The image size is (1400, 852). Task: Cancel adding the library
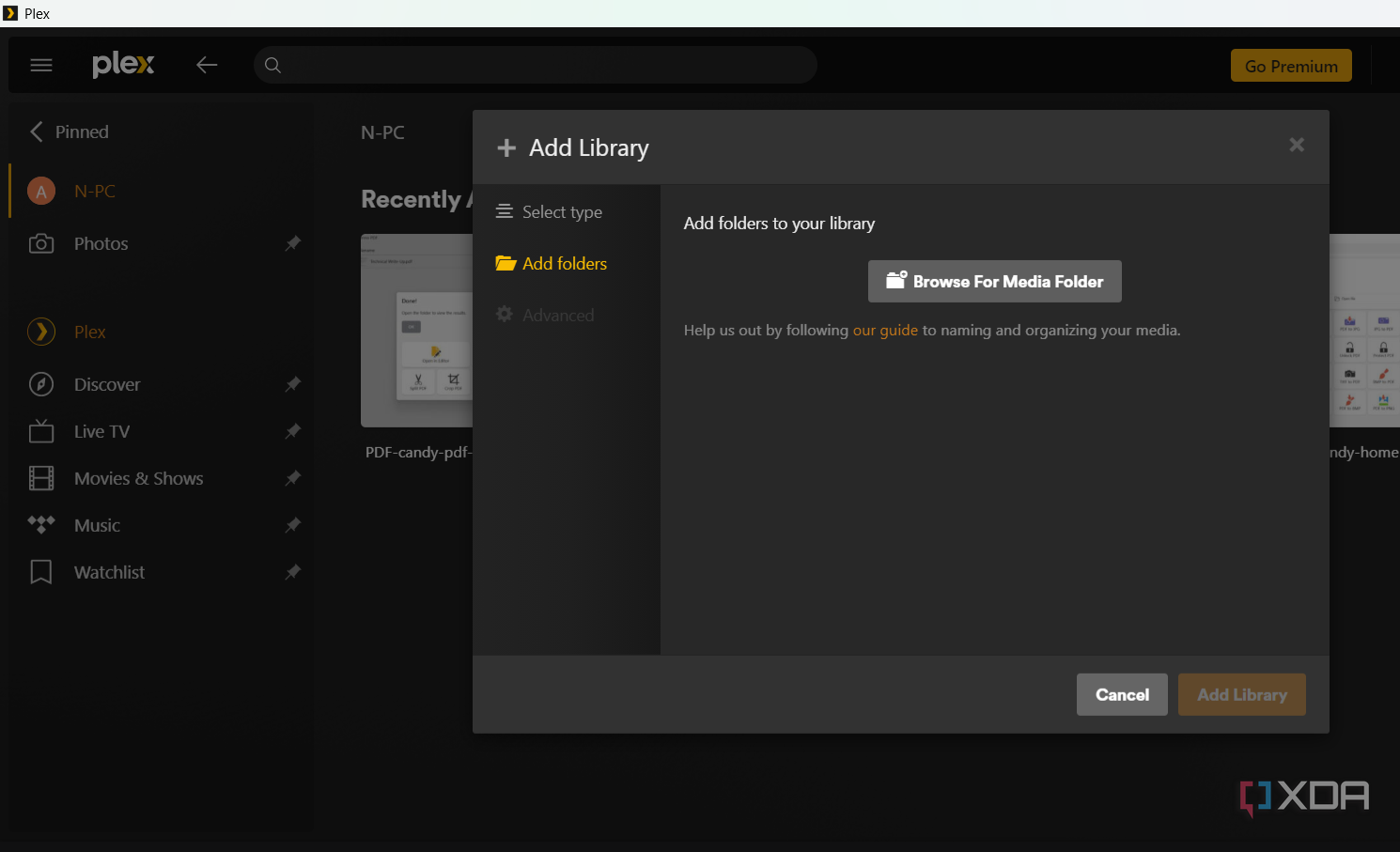(x=1122, y=695)
